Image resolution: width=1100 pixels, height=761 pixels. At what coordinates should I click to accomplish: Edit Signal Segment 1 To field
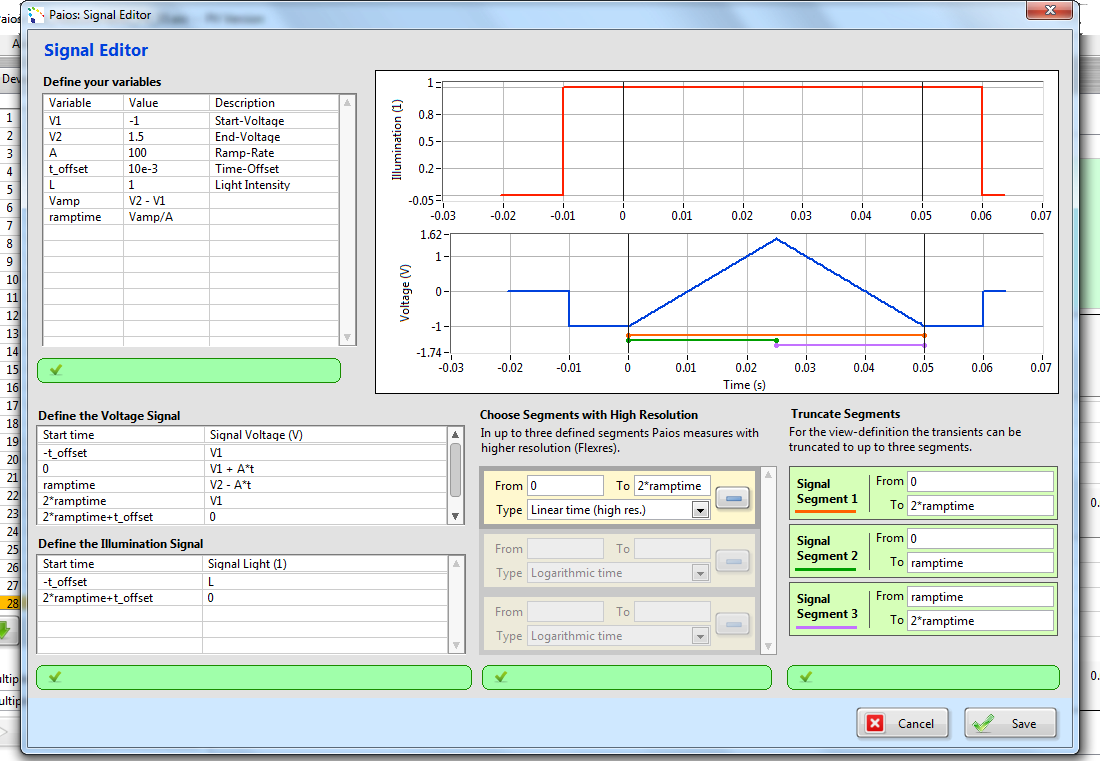980,506
